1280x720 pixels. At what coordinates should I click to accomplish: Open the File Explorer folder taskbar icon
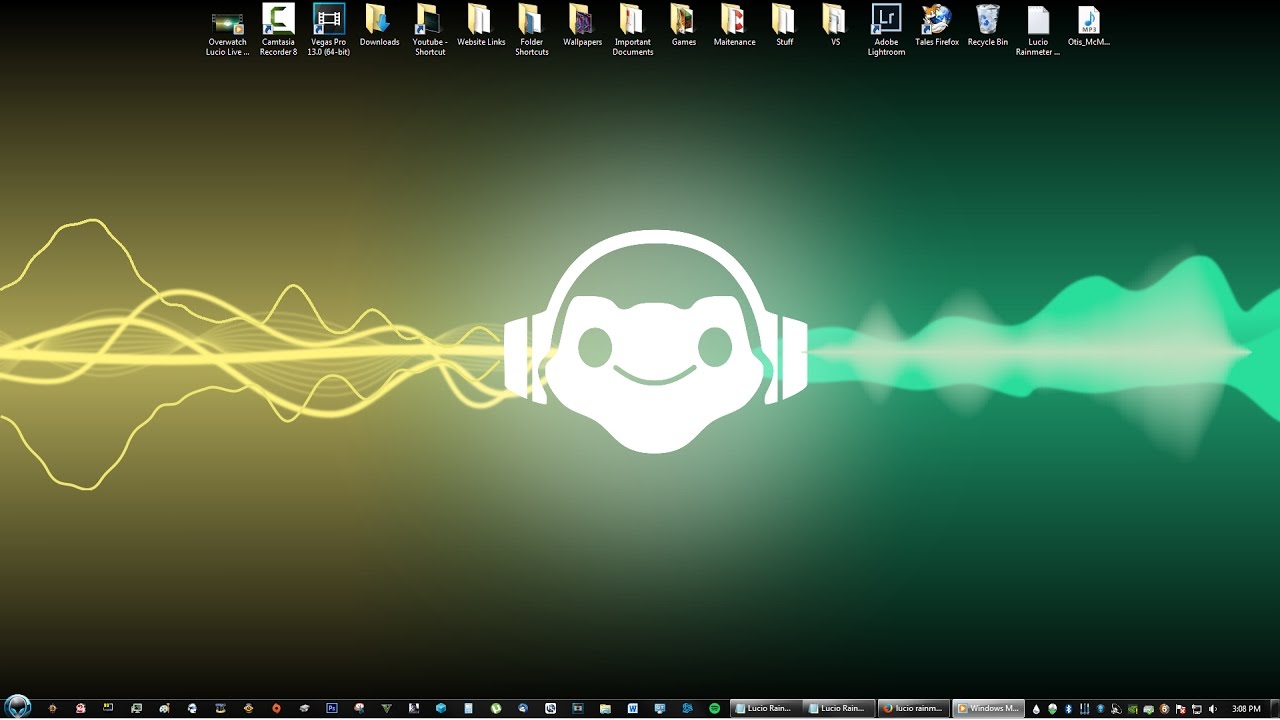coord(605,708)
